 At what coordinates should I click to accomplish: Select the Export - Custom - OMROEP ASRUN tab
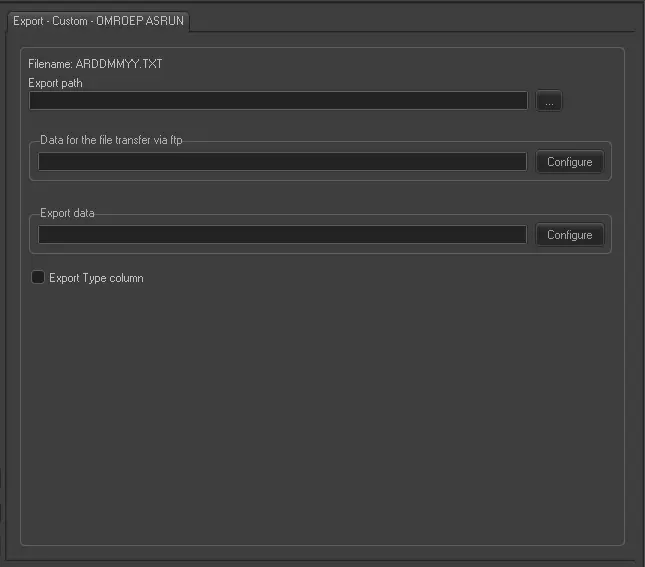pos(98,20)
